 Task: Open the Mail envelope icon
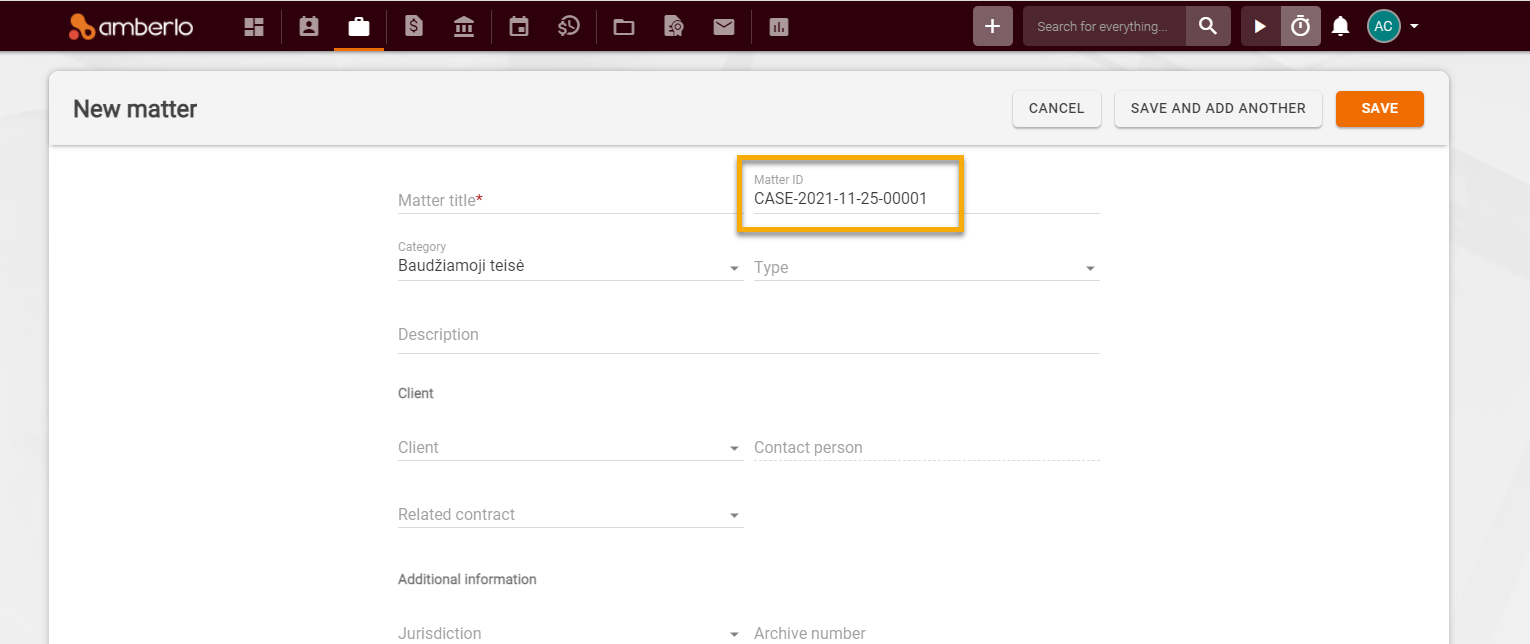(724, 26)
